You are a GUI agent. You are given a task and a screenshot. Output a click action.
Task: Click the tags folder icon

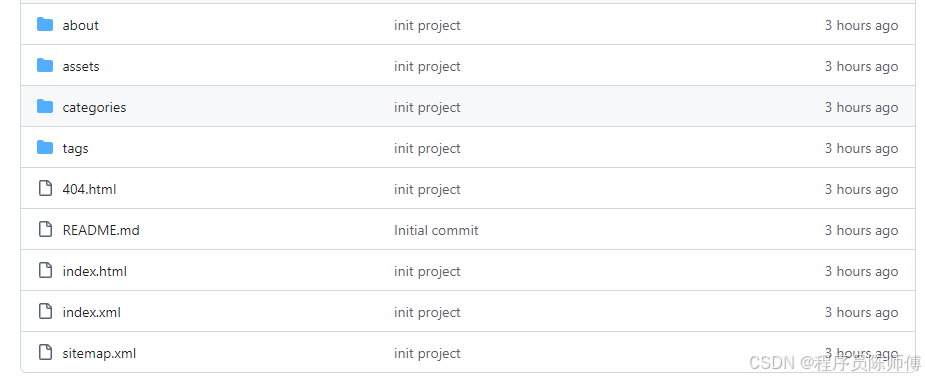[x=45, y=147]
